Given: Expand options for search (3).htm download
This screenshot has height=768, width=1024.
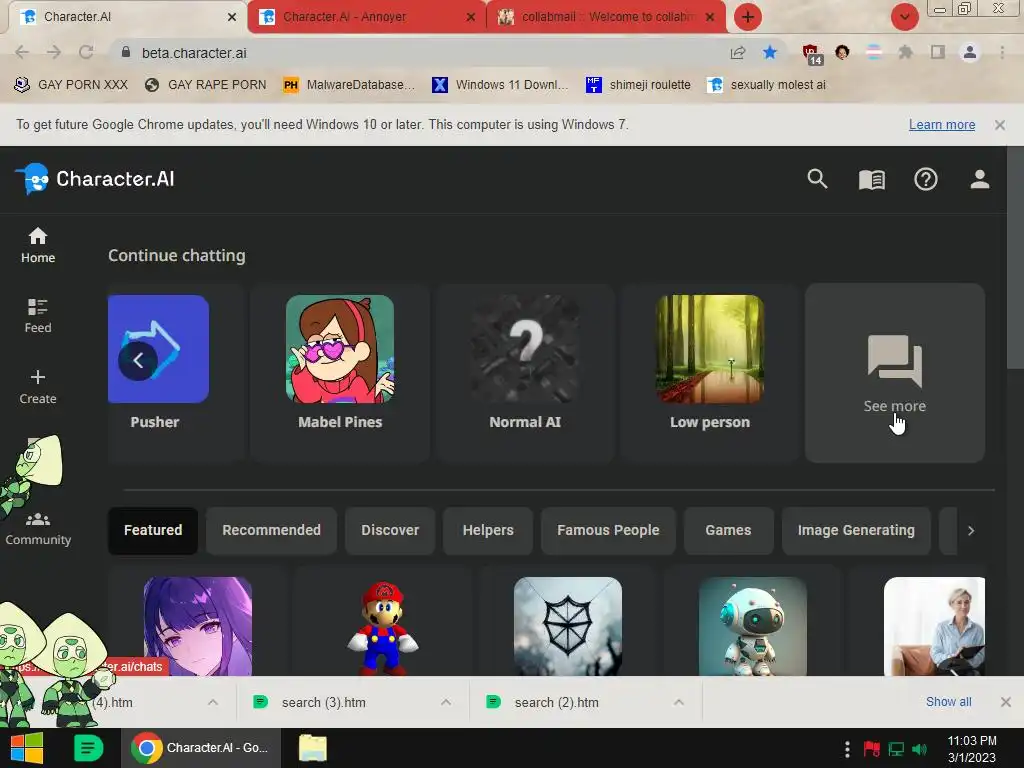Looking at the screenshot, I should coord(445,702).
